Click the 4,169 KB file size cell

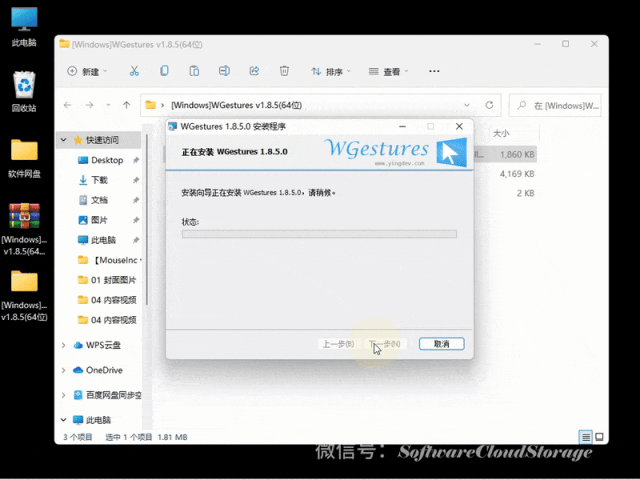pos(517,174)
